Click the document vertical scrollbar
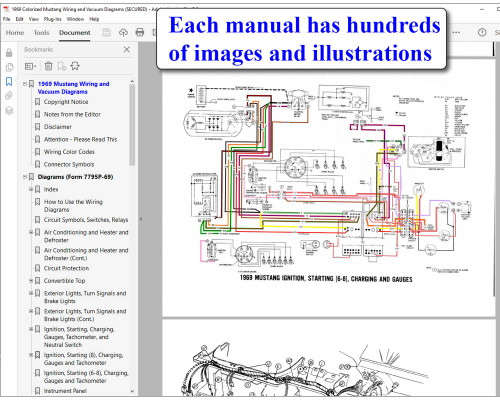Image resolution: width=500 pixels, height=400 pixels. pos(494,177)
